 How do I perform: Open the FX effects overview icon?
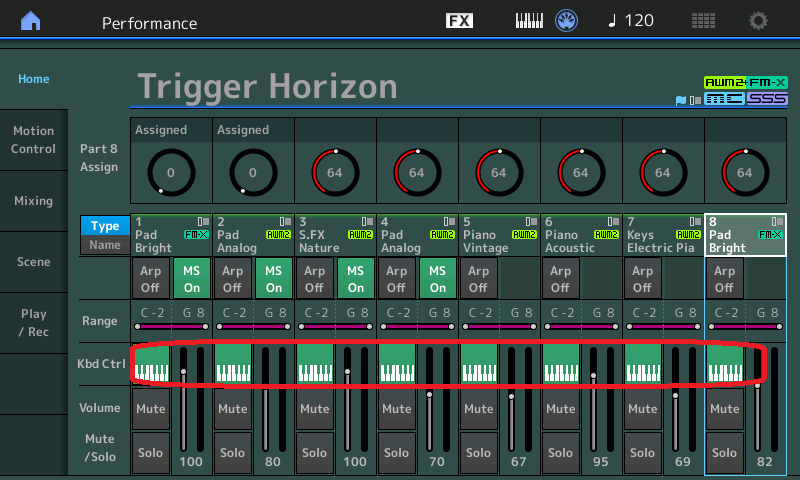[x=459, y=21]
